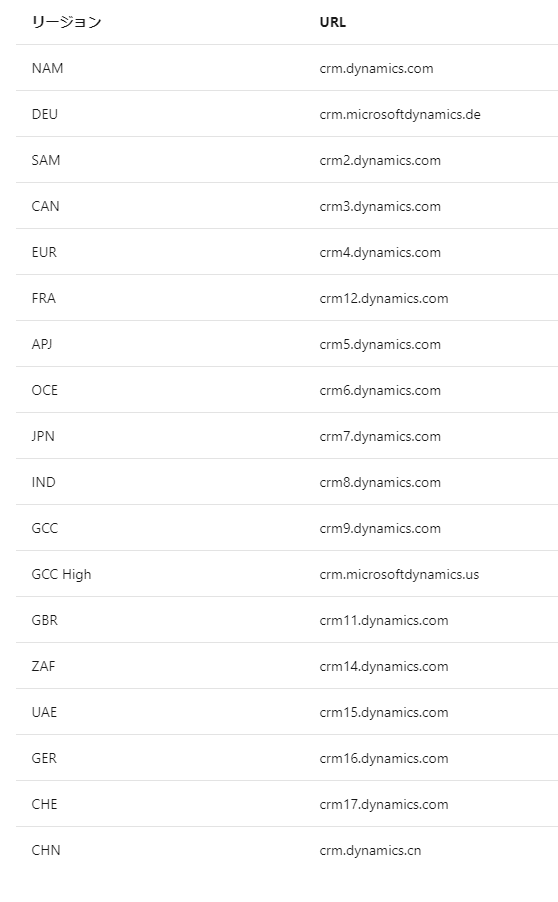Select the GCC region cell

click(x=45, y=528)
